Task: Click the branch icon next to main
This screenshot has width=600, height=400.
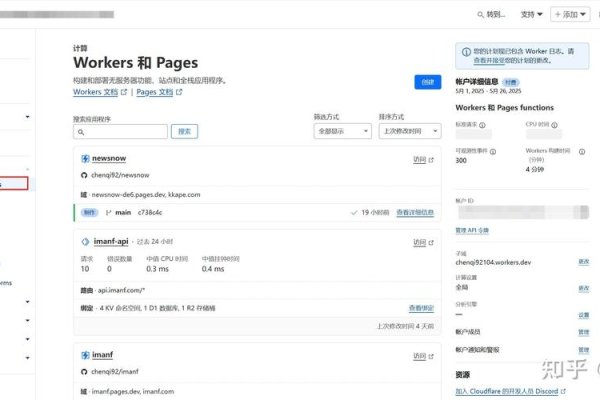Action: tap(108, 212)
